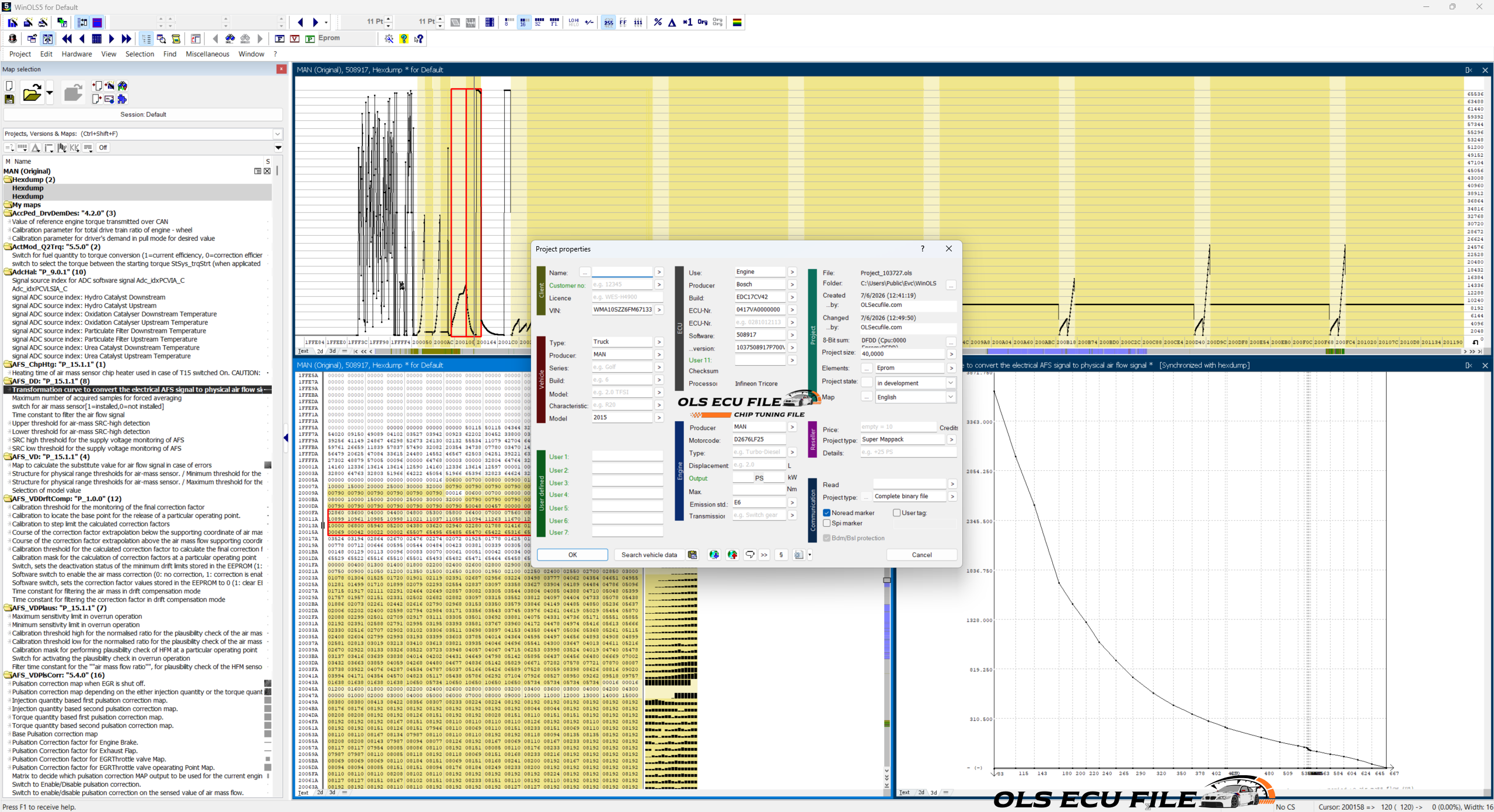This screenshot has height=812, width=1494.
Task: Click the hexadecimal FF number format icon
Action: [623, 22]
